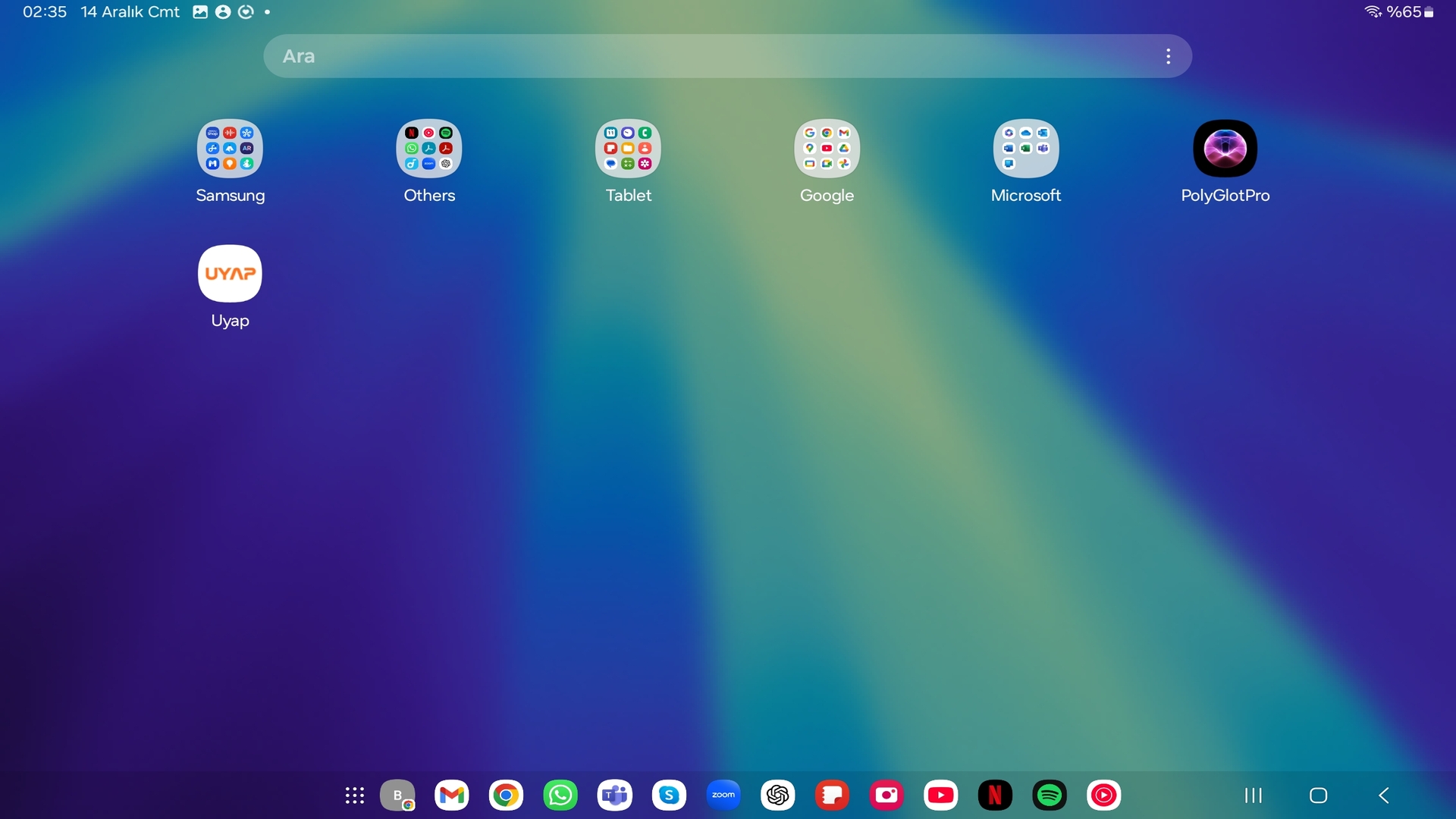Viewport: 1456px width, 819px height.
Task: Launch Spotify from the taskbar
Action: (1050, 795)
